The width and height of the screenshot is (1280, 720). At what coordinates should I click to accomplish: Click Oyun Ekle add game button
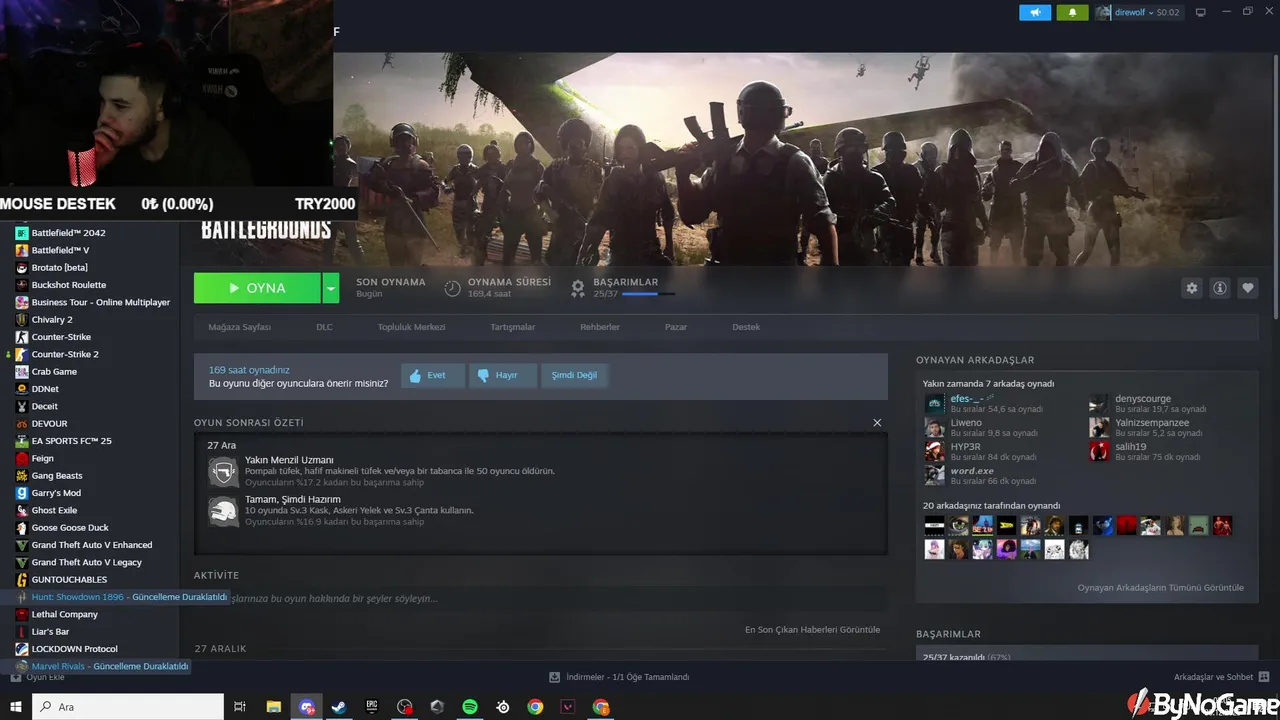pyautogui.click(x=37, y=677)
